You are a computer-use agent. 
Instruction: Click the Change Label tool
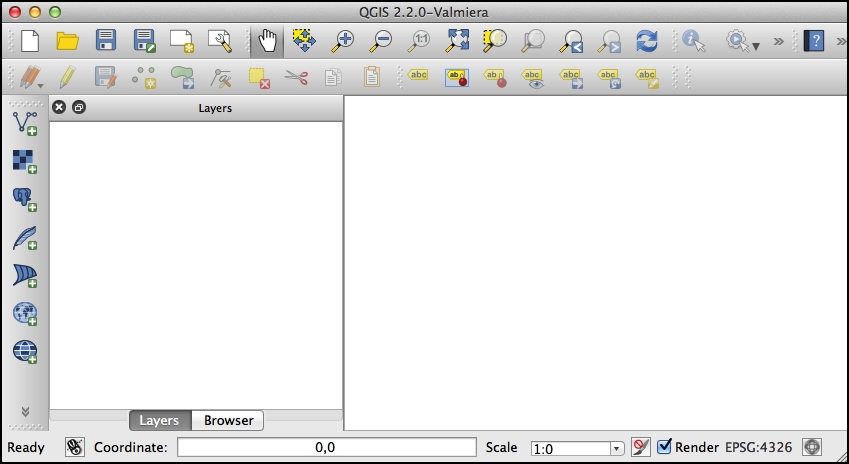click(x=647, y=78)
